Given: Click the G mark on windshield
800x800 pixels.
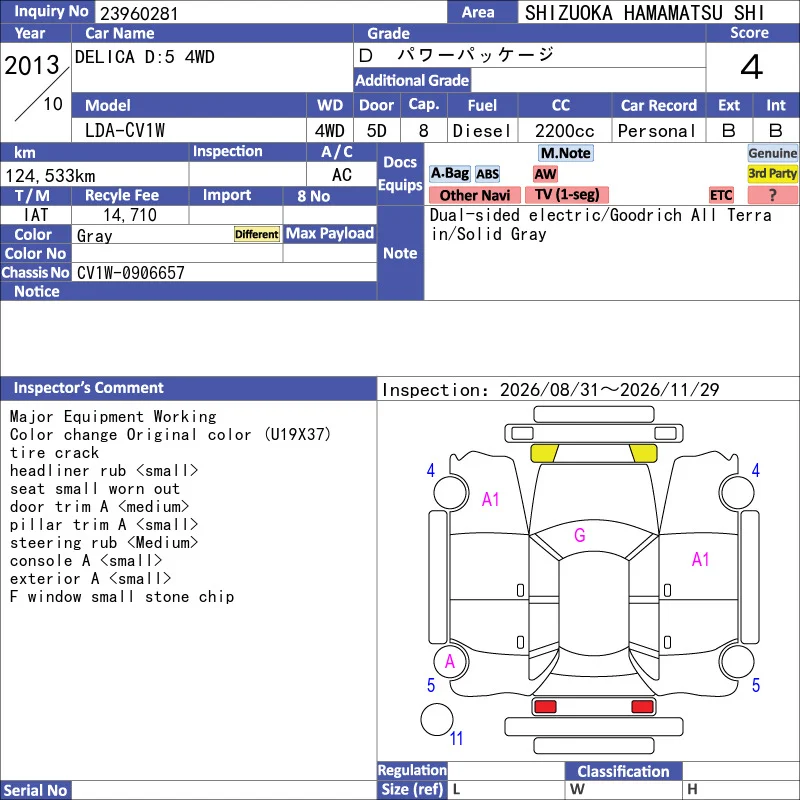Looking at the screenshot, I should 579,535.
